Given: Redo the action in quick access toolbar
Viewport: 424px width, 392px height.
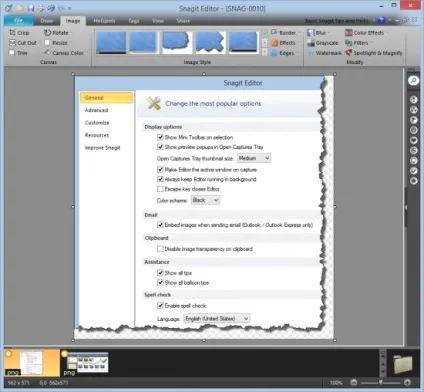Looking at the screenshot, I should pos(61,8).
